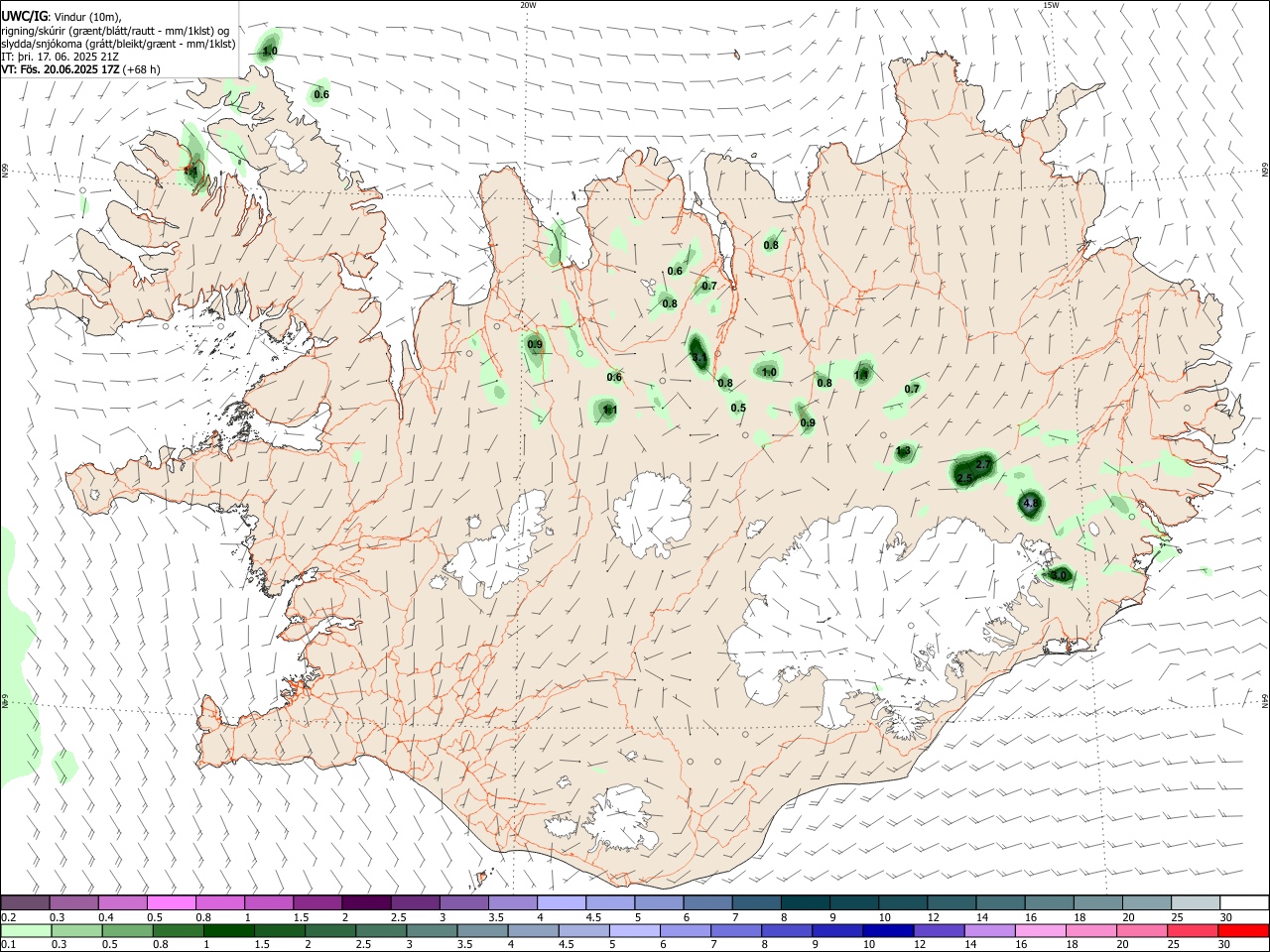The image size is (1270, 952).
Task: Select the lavender 14 swatch, lower legend row
Action: (989, 930)
